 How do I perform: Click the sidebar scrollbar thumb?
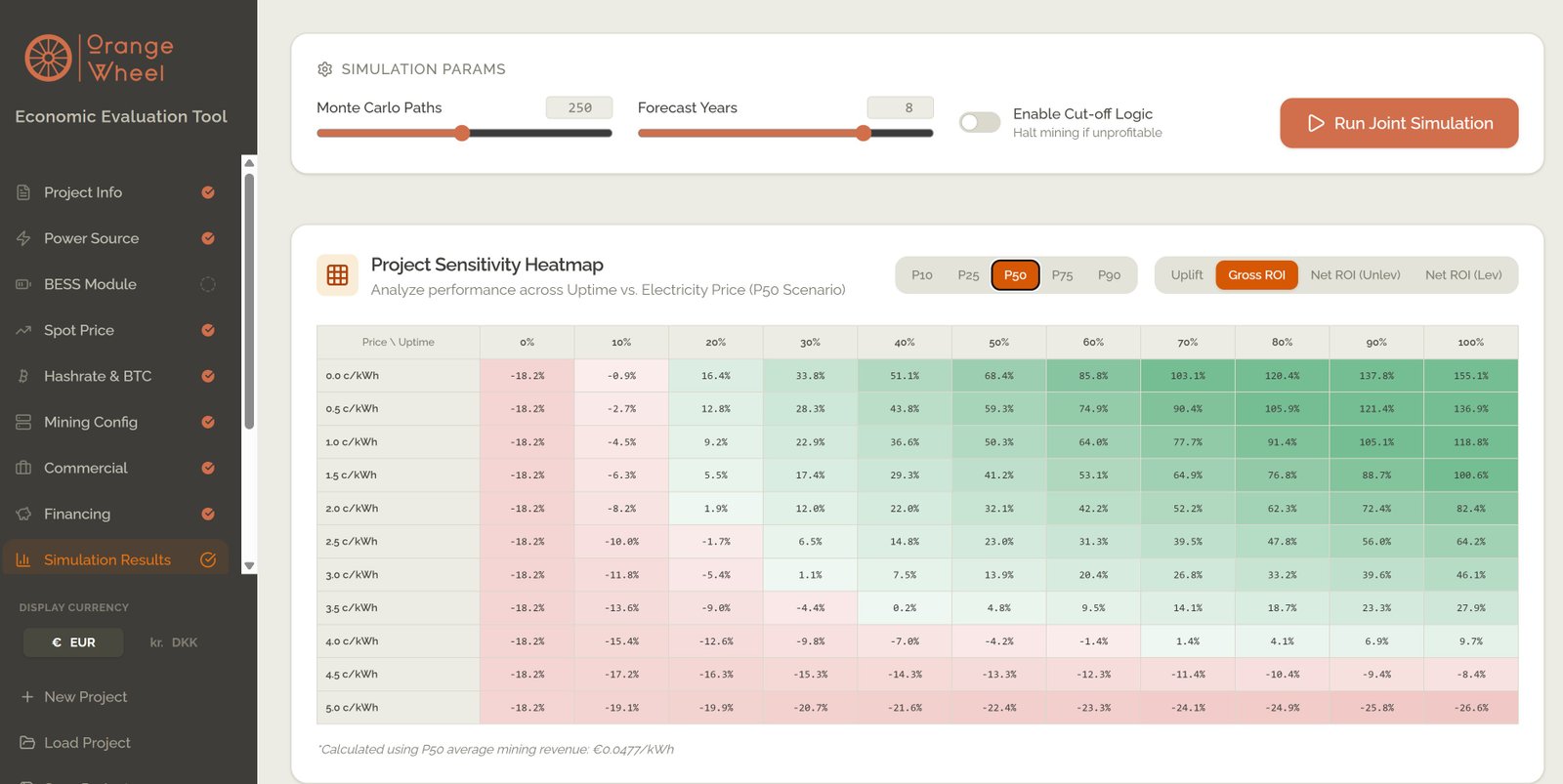249,301
